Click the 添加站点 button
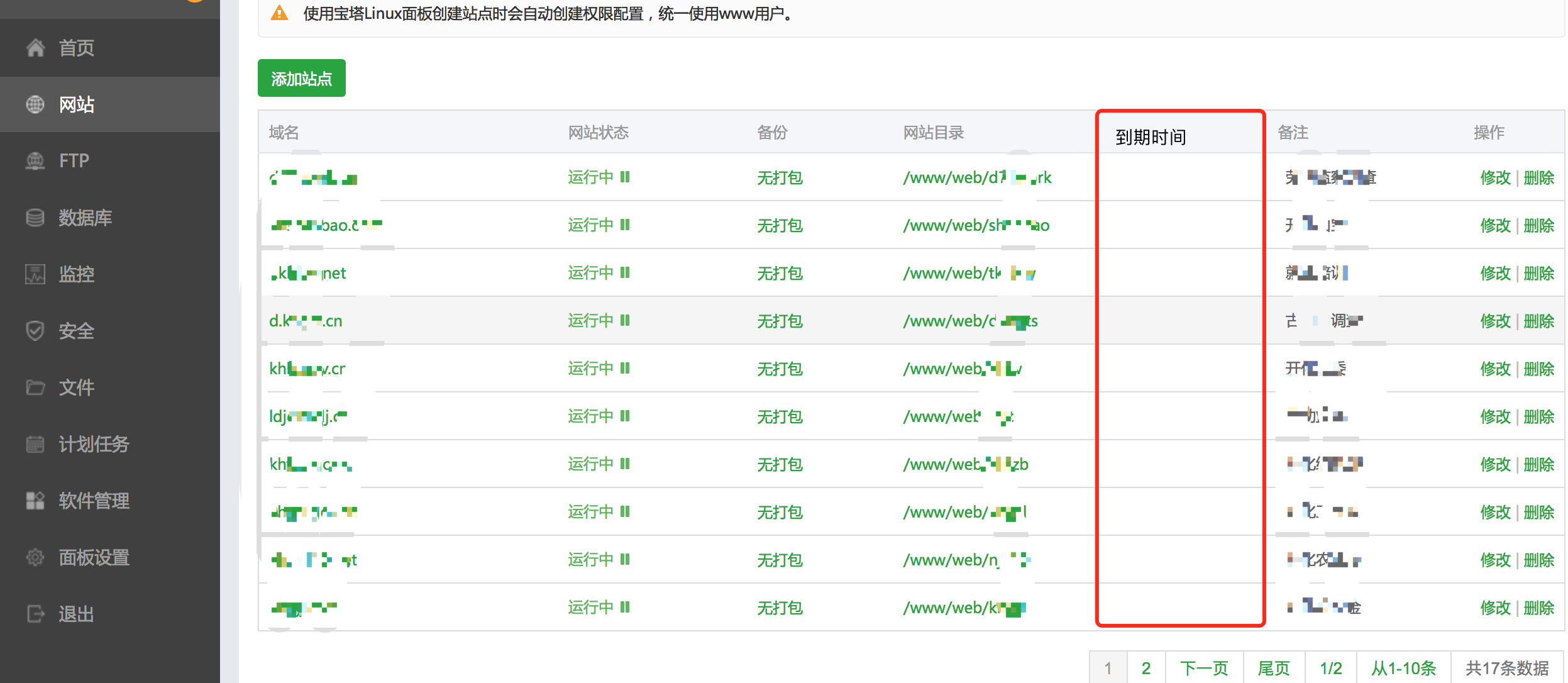The height and width of the screenshot is (683, 1568). 301,79
